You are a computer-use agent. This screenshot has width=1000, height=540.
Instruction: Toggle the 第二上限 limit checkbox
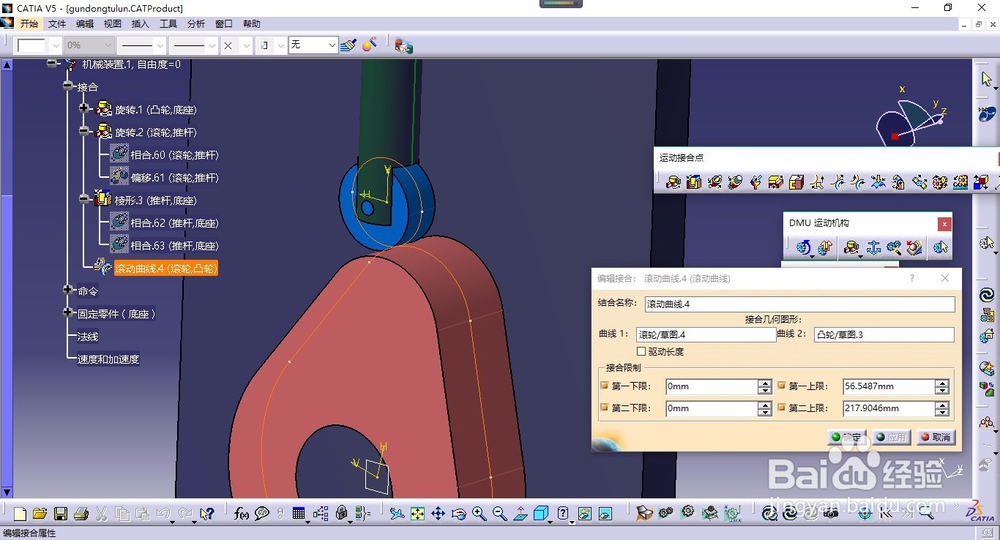coord(782,407)
